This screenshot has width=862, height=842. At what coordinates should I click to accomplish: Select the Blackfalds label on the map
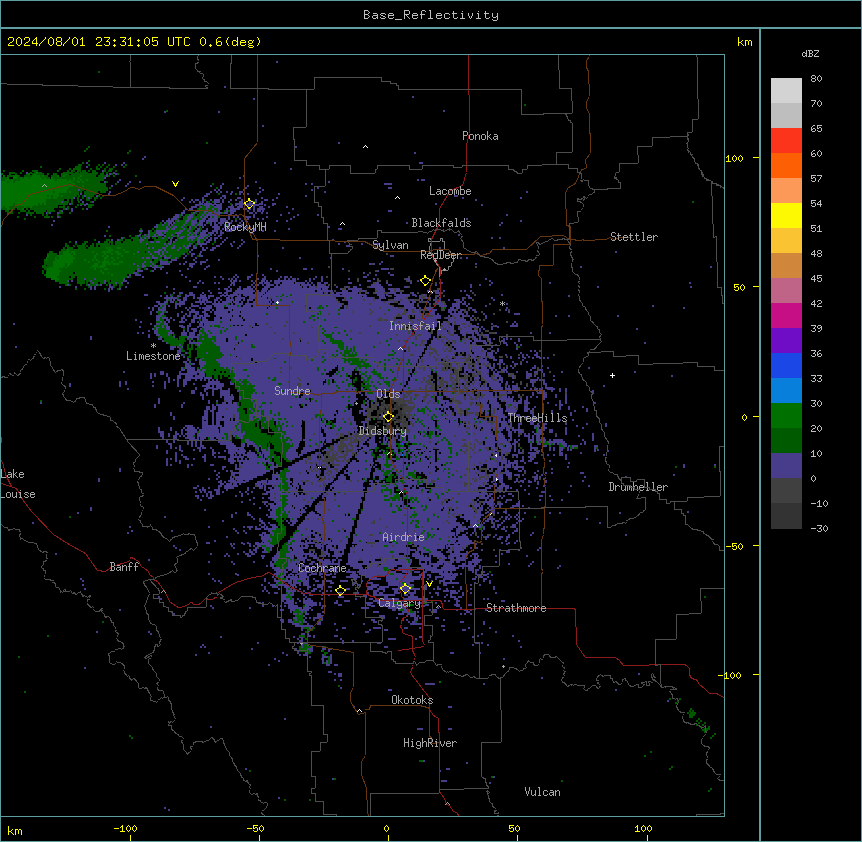[x=441, y=223]
